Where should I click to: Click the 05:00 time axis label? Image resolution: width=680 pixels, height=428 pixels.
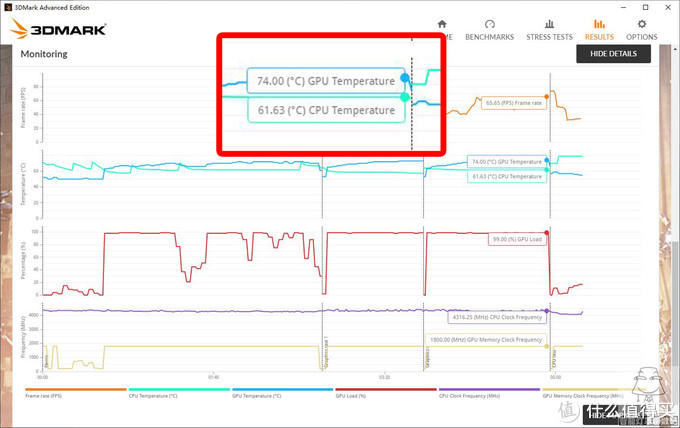(556, 377)
